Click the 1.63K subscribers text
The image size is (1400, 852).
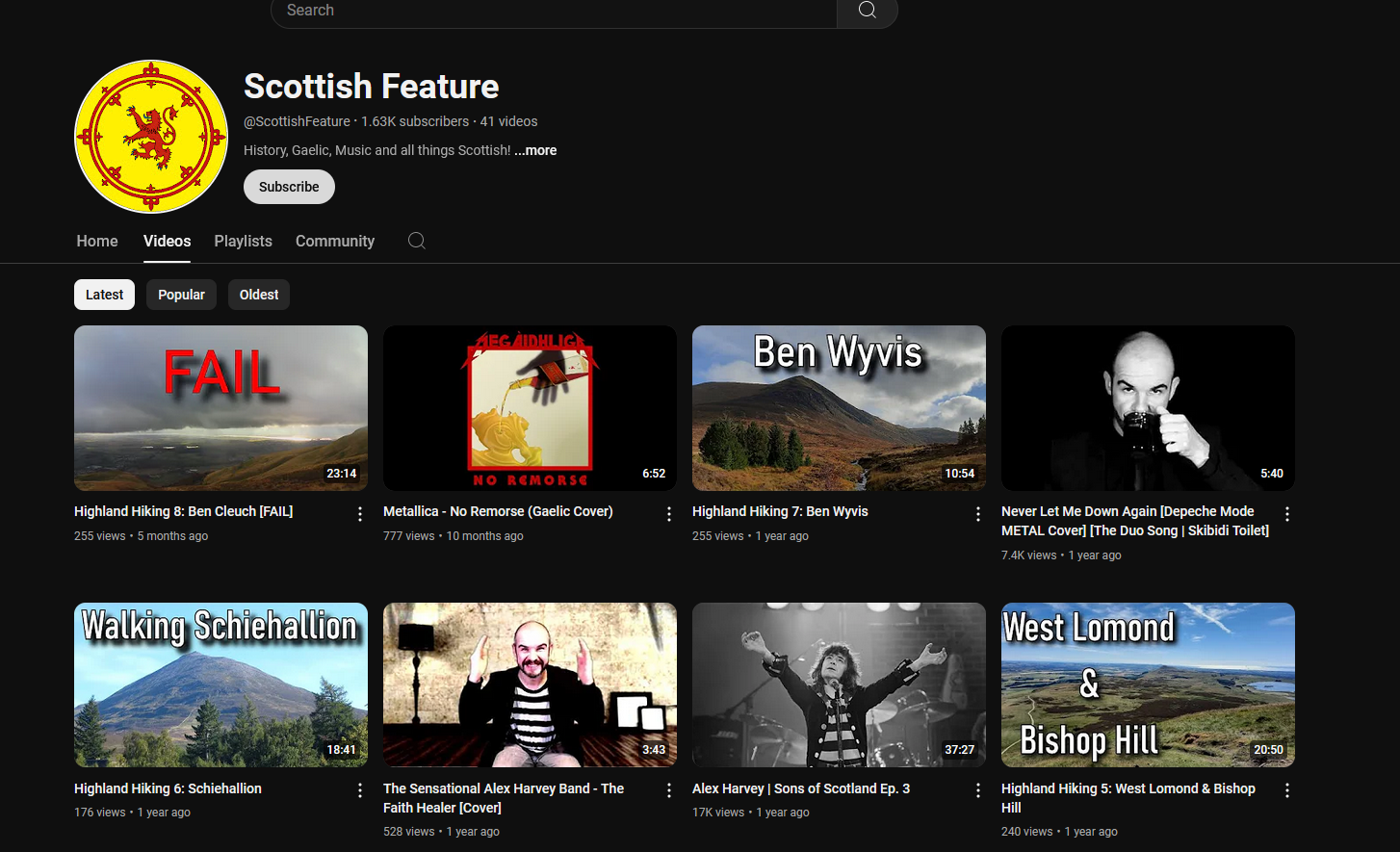point(415,121)
